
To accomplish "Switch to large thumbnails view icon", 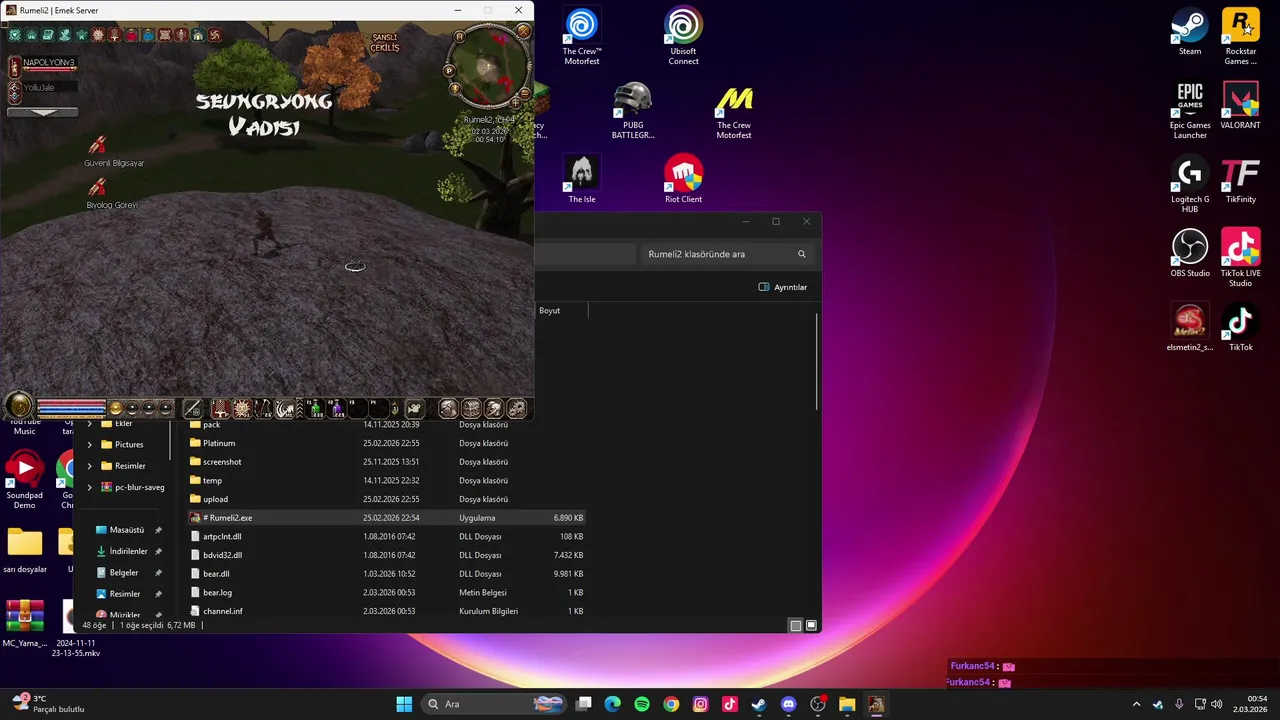I will pyautogui.click(x=811, y=625).
